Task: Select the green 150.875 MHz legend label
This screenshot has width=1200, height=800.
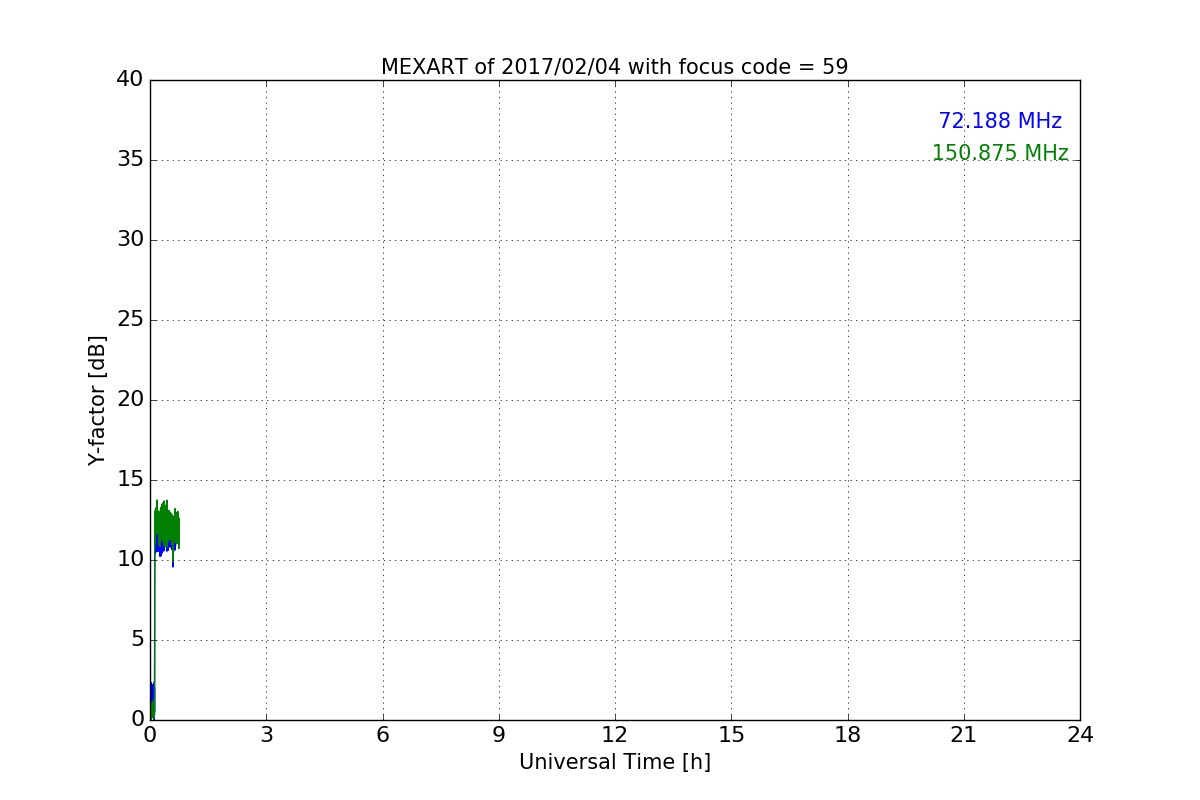Action: [1000, 153]
